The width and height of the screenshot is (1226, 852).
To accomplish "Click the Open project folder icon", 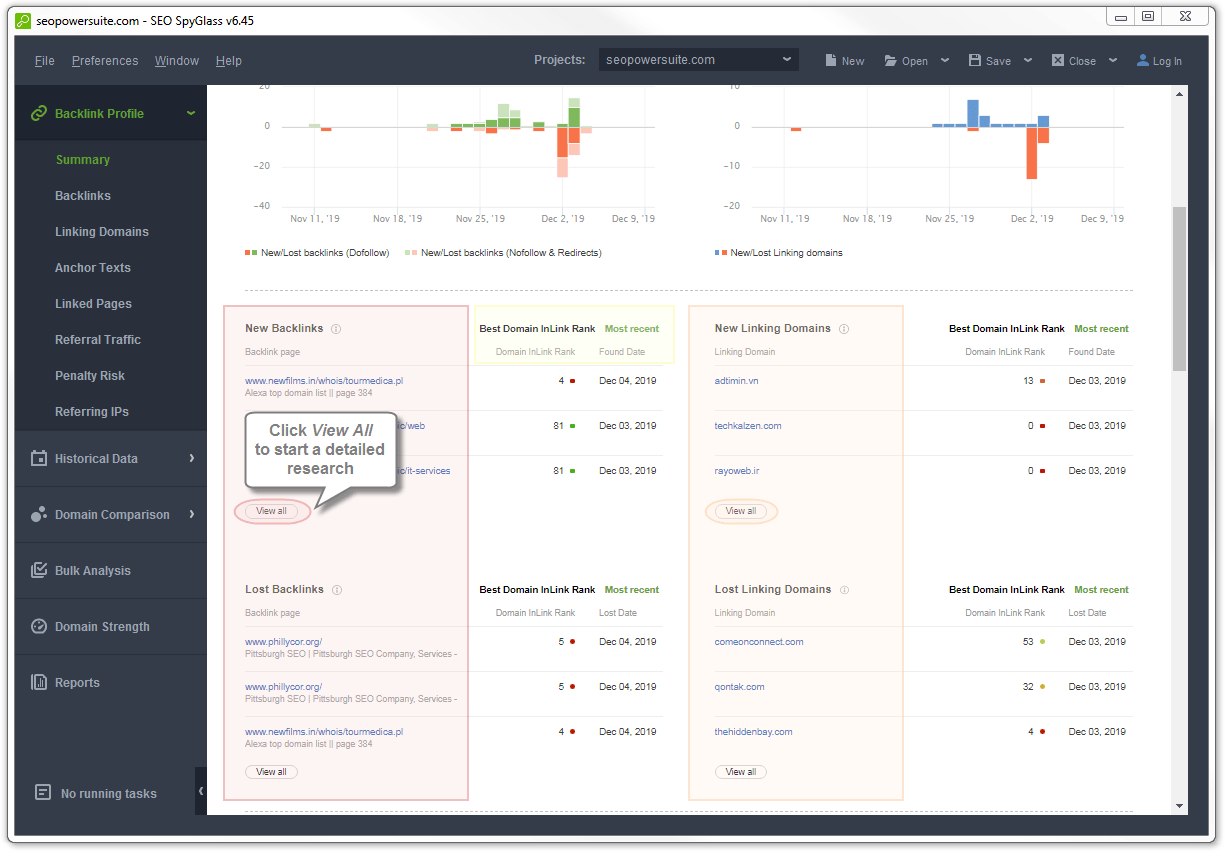I will click(x=891, y=61).
